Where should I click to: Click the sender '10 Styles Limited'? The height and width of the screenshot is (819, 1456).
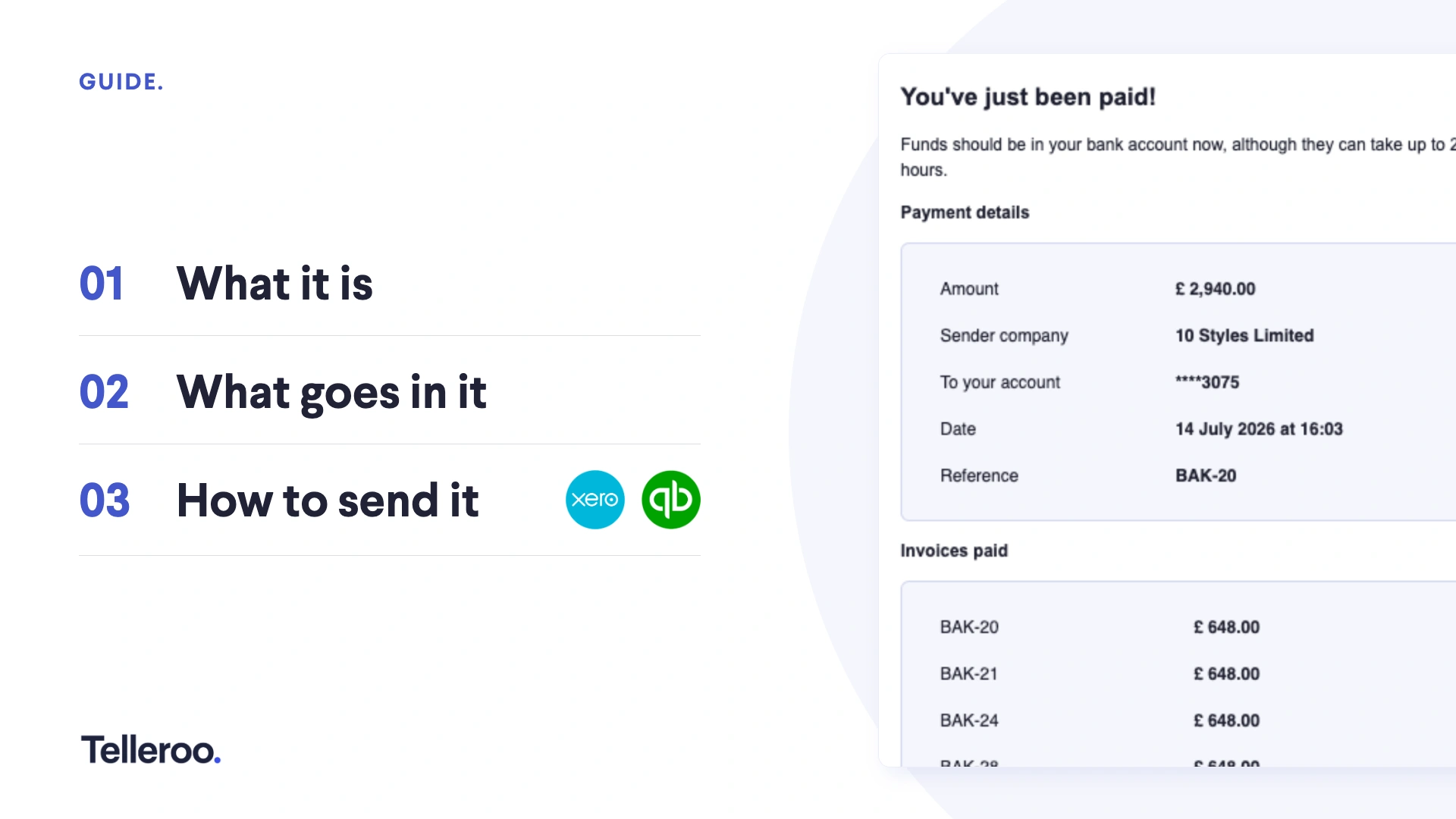click(x=1244, y=335)
